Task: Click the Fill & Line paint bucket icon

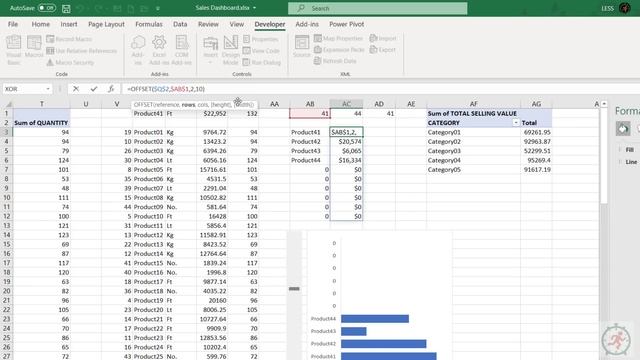Action: click(623, 129)
